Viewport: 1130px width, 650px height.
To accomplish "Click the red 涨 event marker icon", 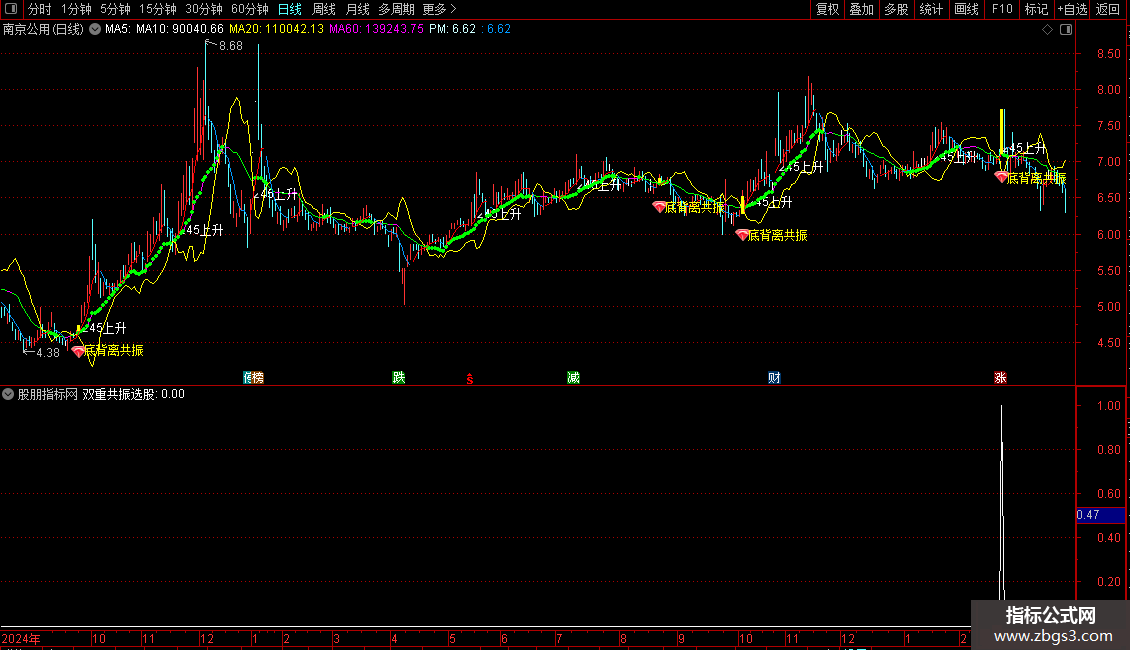I will tap(1000, 378).
